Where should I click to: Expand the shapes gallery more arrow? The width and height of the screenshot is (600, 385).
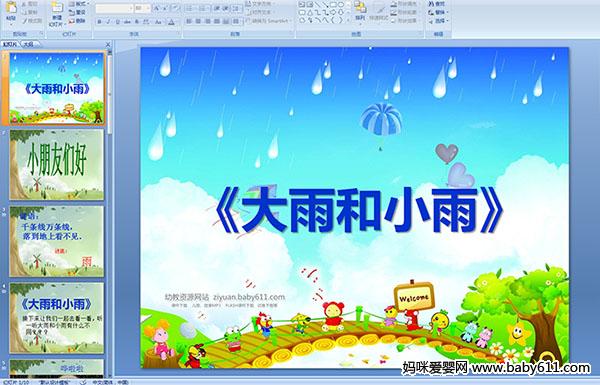(x=348, y=20)
